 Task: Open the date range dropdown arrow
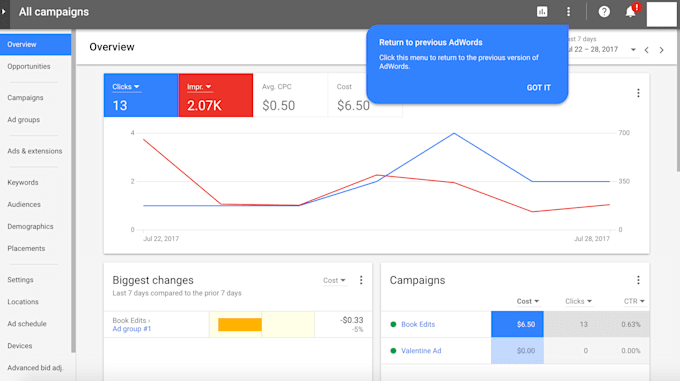[633, 50]
